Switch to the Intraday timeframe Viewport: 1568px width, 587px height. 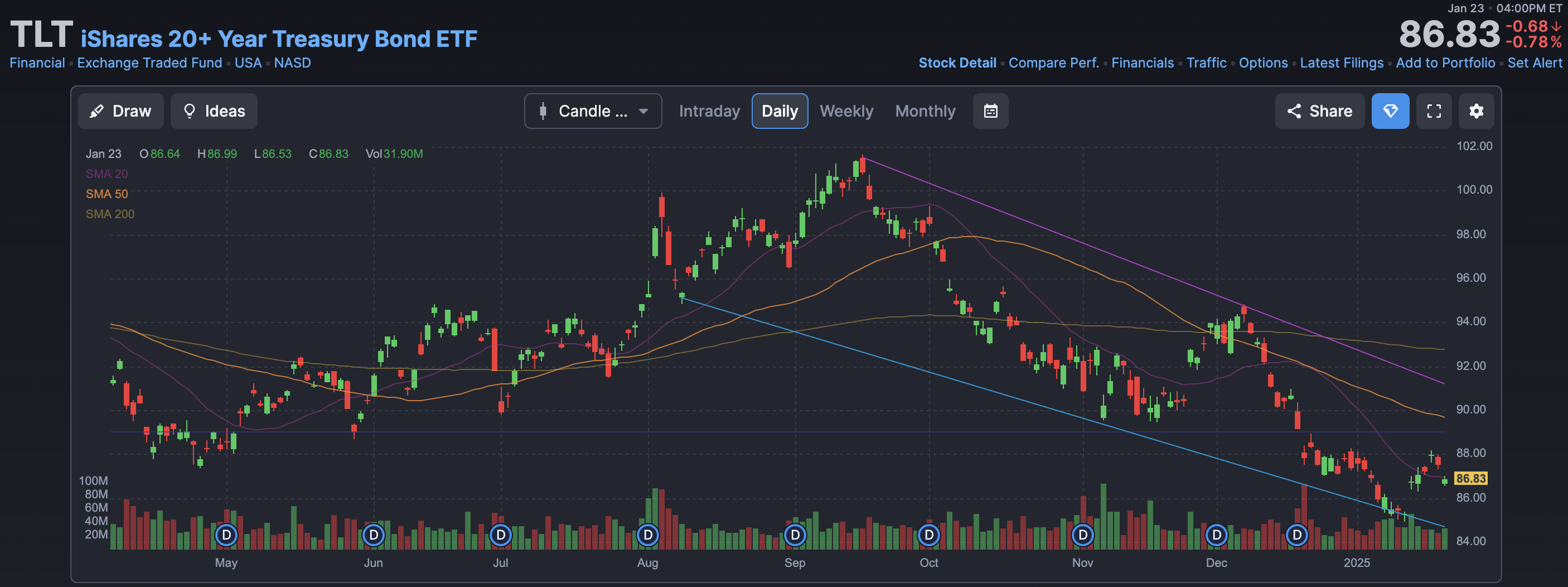point(709,111)
